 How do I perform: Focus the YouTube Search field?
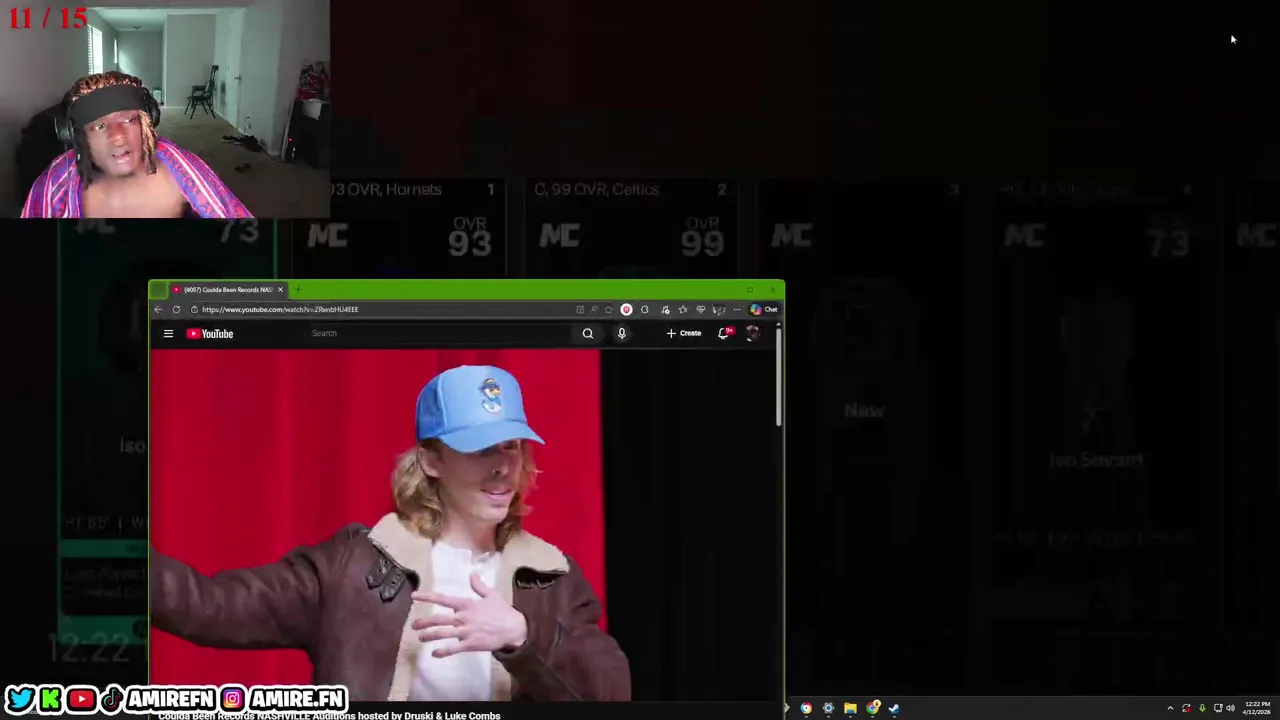click(x=440, y=333)
